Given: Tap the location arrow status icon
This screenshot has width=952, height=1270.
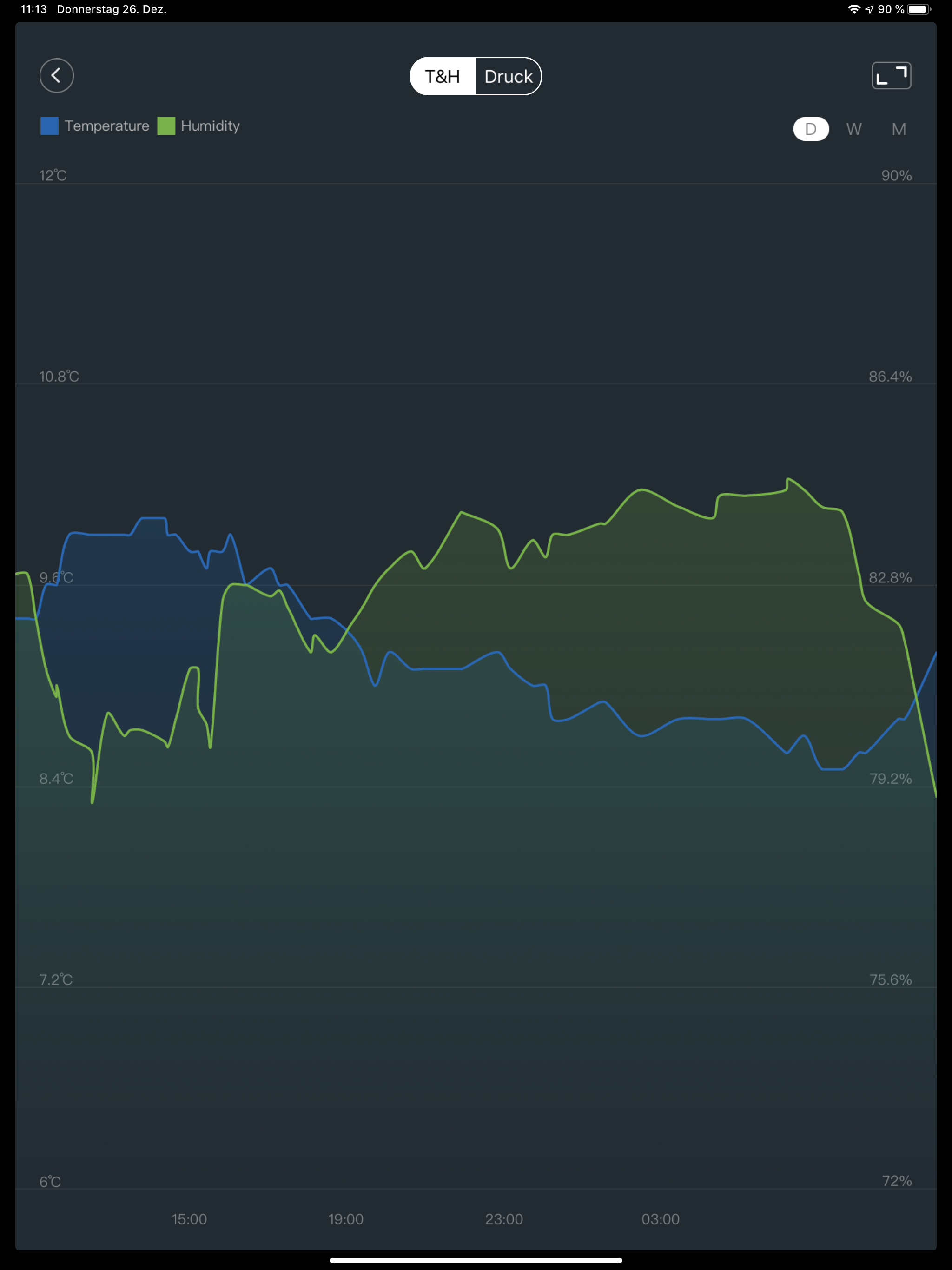Looking at the screenshot, I should point(869,9).
